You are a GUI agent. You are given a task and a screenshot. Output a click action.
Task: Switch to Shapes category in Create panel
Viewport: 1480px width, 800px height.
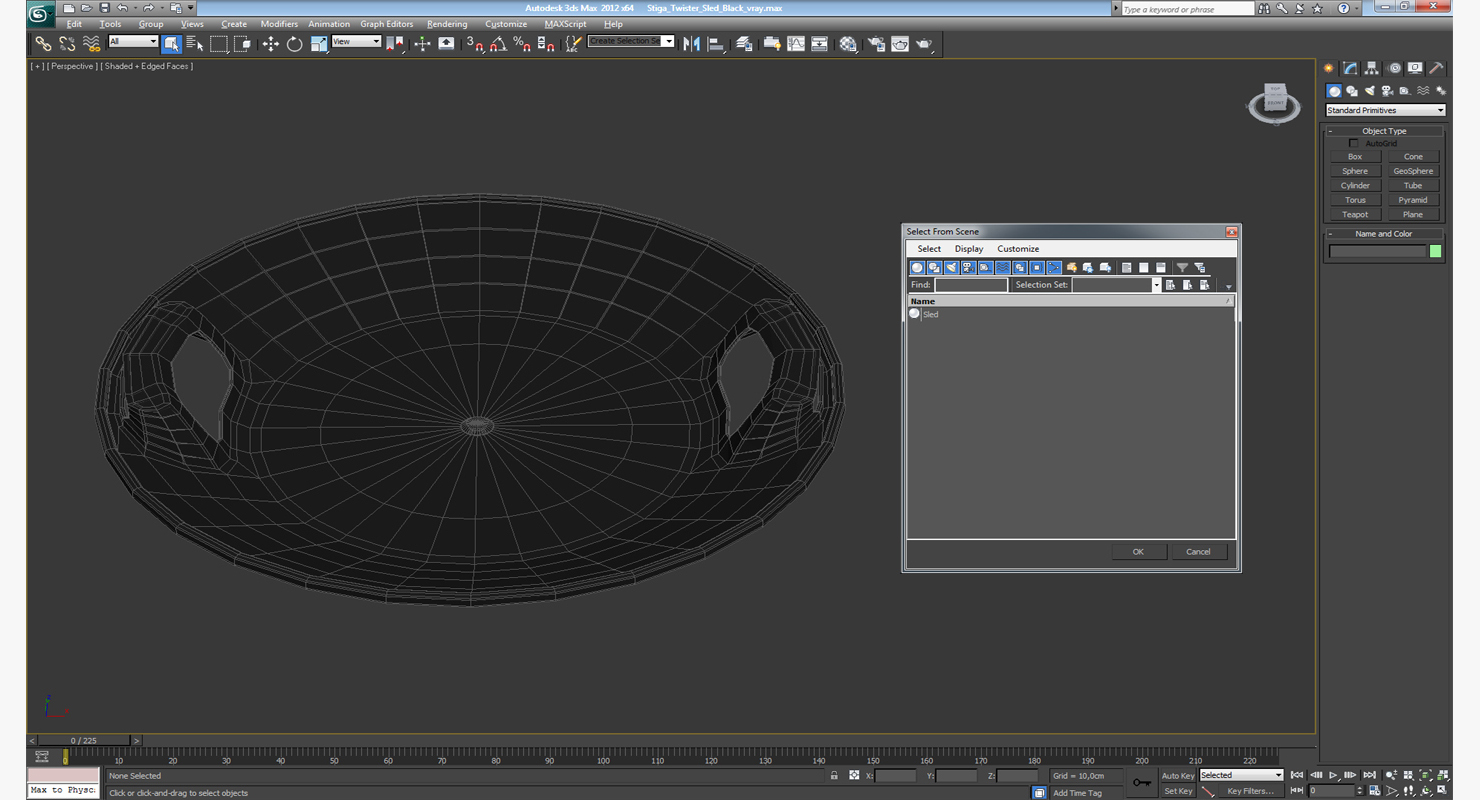(x=1352, y=91)
